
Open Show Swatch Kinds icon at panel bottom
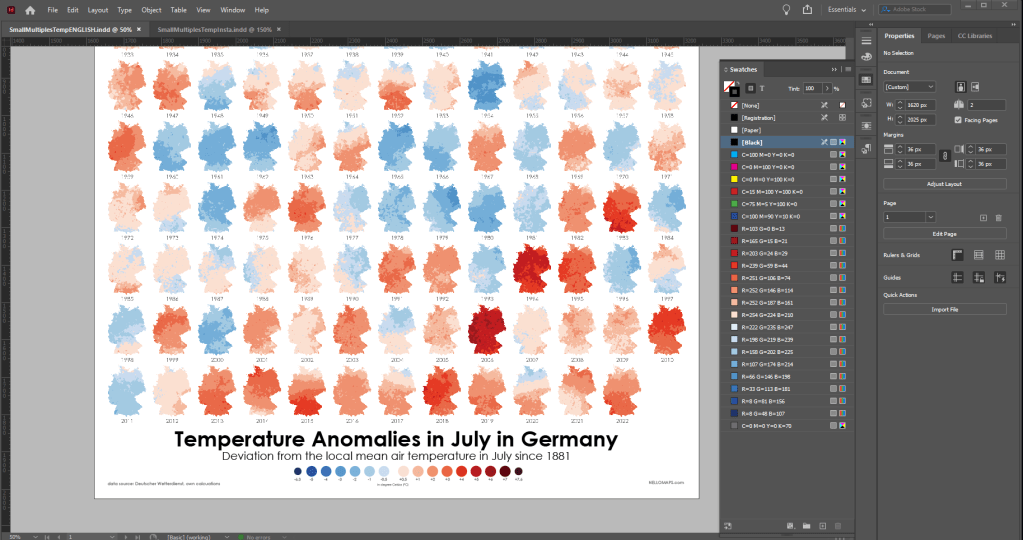click(x=790, y=526)
